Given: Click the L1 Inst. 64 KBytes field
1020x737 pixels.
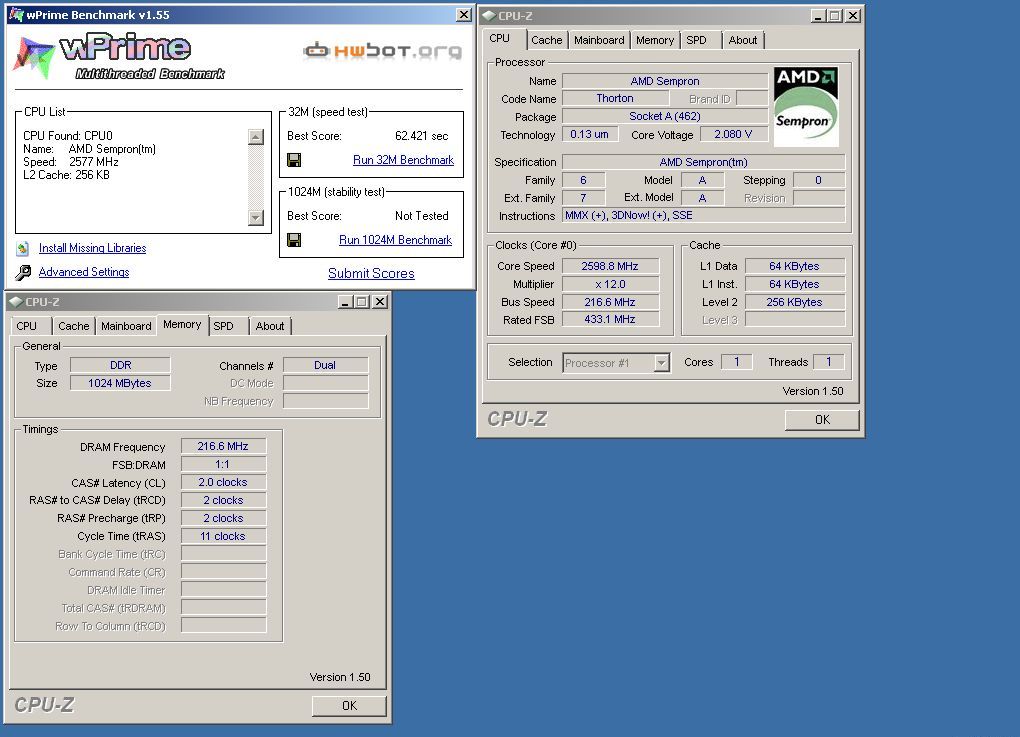Looking at the screenshot, I should (x=794, y=284).
